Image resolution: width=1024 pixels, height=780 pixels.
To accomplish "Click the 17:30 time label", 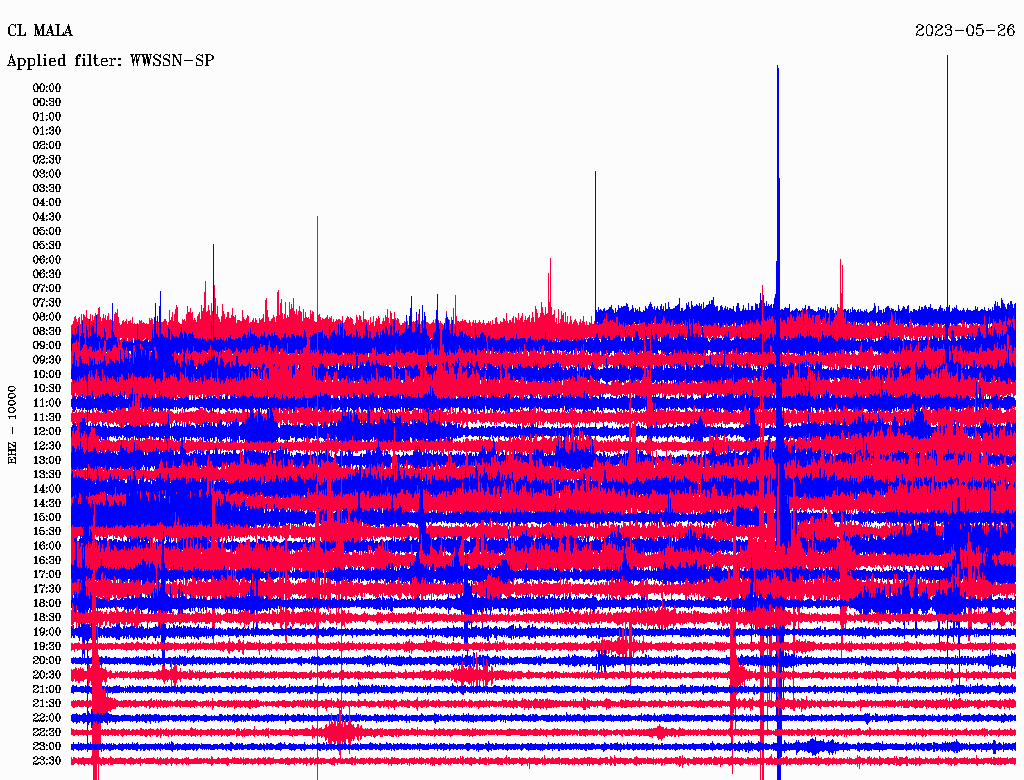I will point(47,589).
